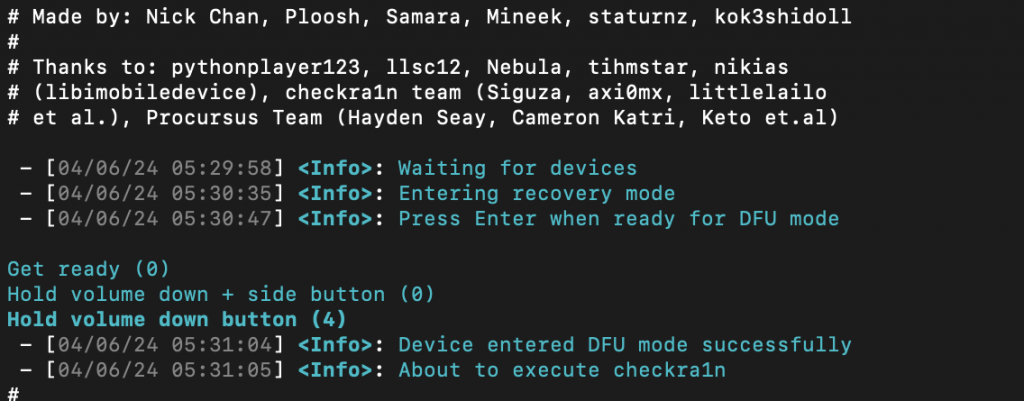The width and height of the screenshot is (1024, 401).
Task: Click the "About to execute checkra1n" message
Action: (562, 370)
